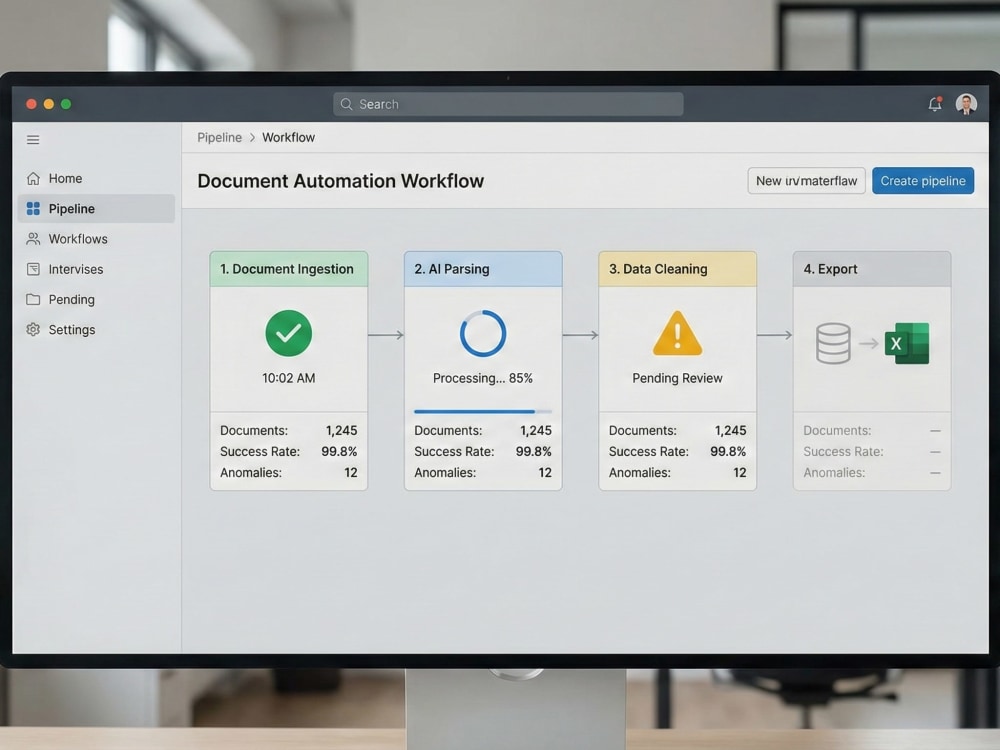Click the green checkmark status icon

[x=289, y=334]
